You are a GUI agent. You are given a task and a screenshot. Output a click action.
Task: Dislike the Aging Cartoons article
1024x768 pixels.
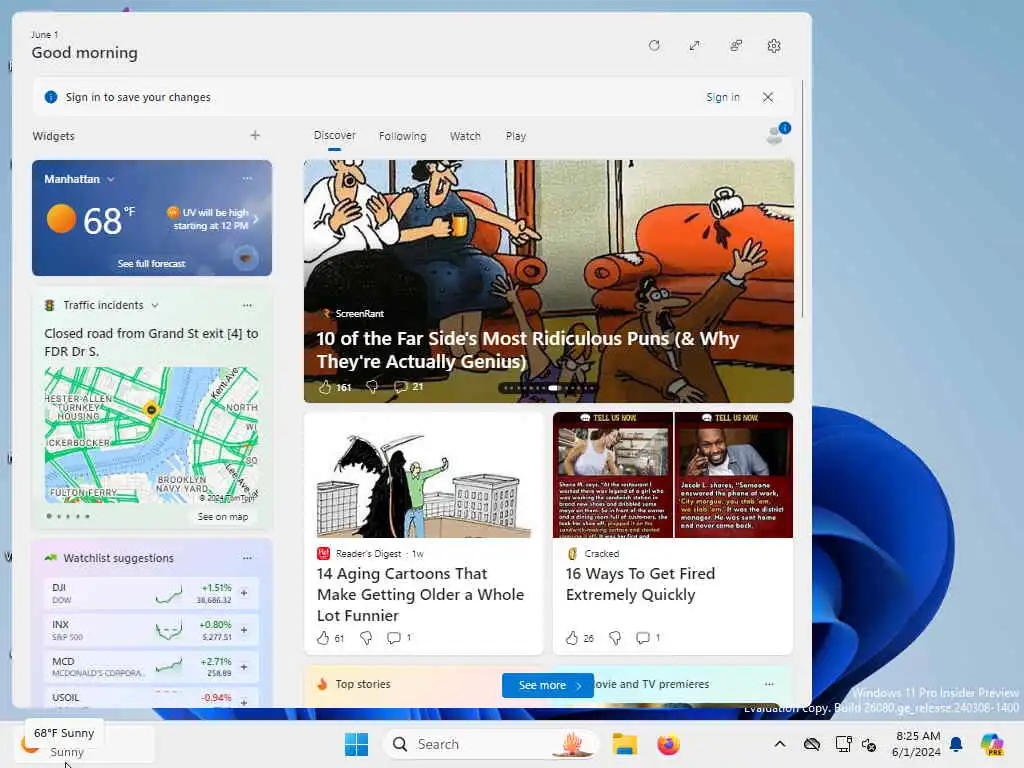click(x=366, y=638)
